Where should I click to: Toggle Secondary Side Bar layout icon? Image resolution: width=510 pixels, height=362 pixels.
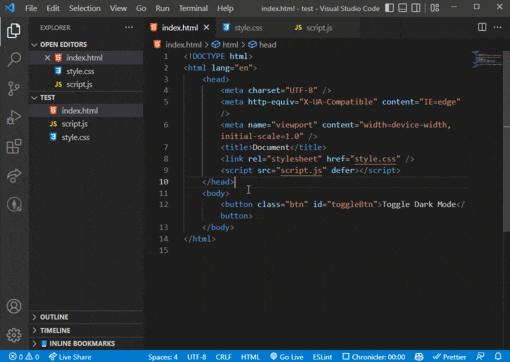416,8
